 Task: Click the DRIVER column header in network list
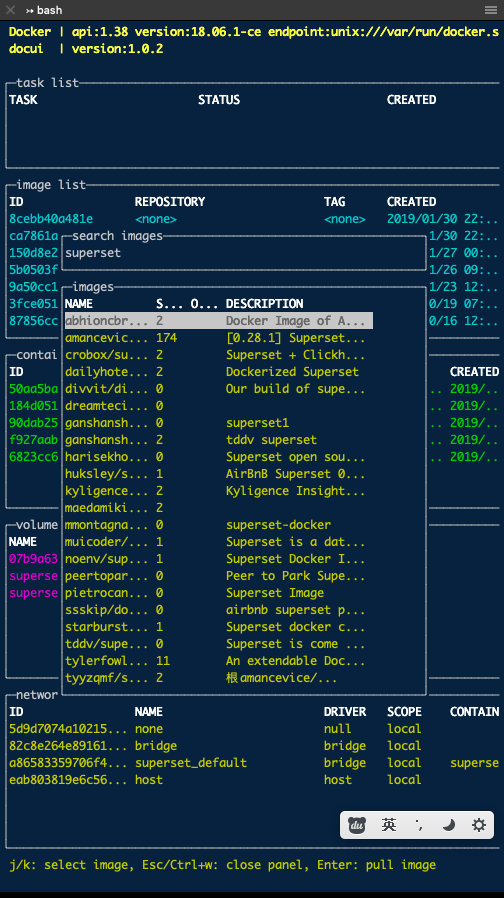coord(345,711)
